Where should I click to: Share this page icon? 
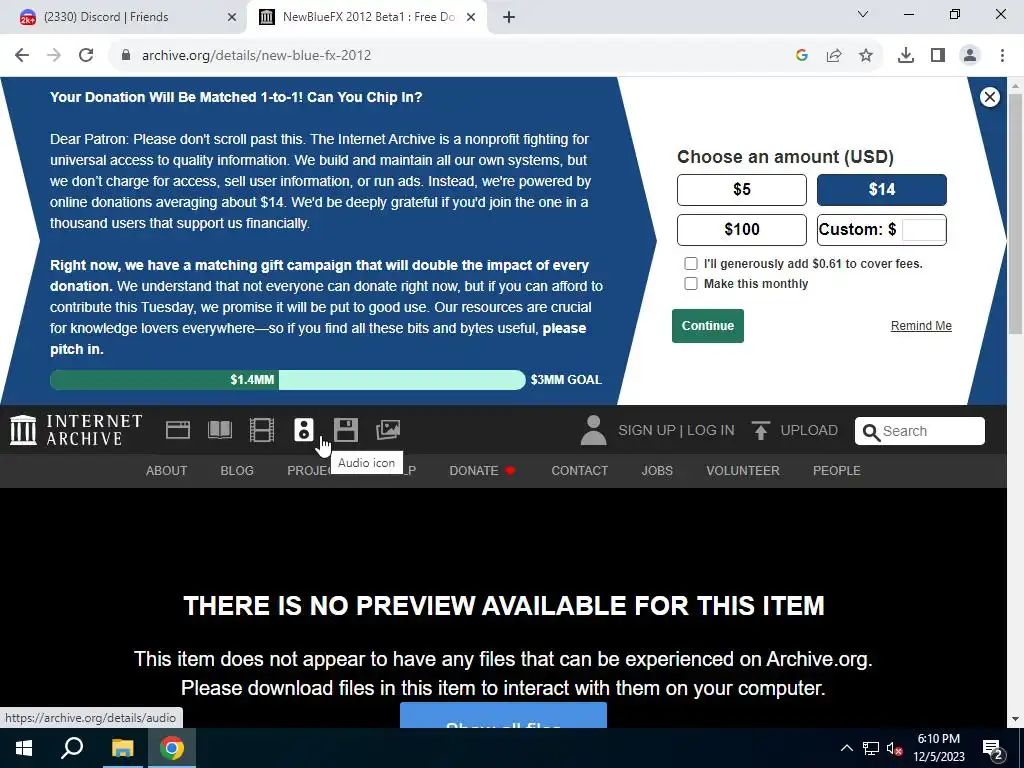[x=834, y=56]
